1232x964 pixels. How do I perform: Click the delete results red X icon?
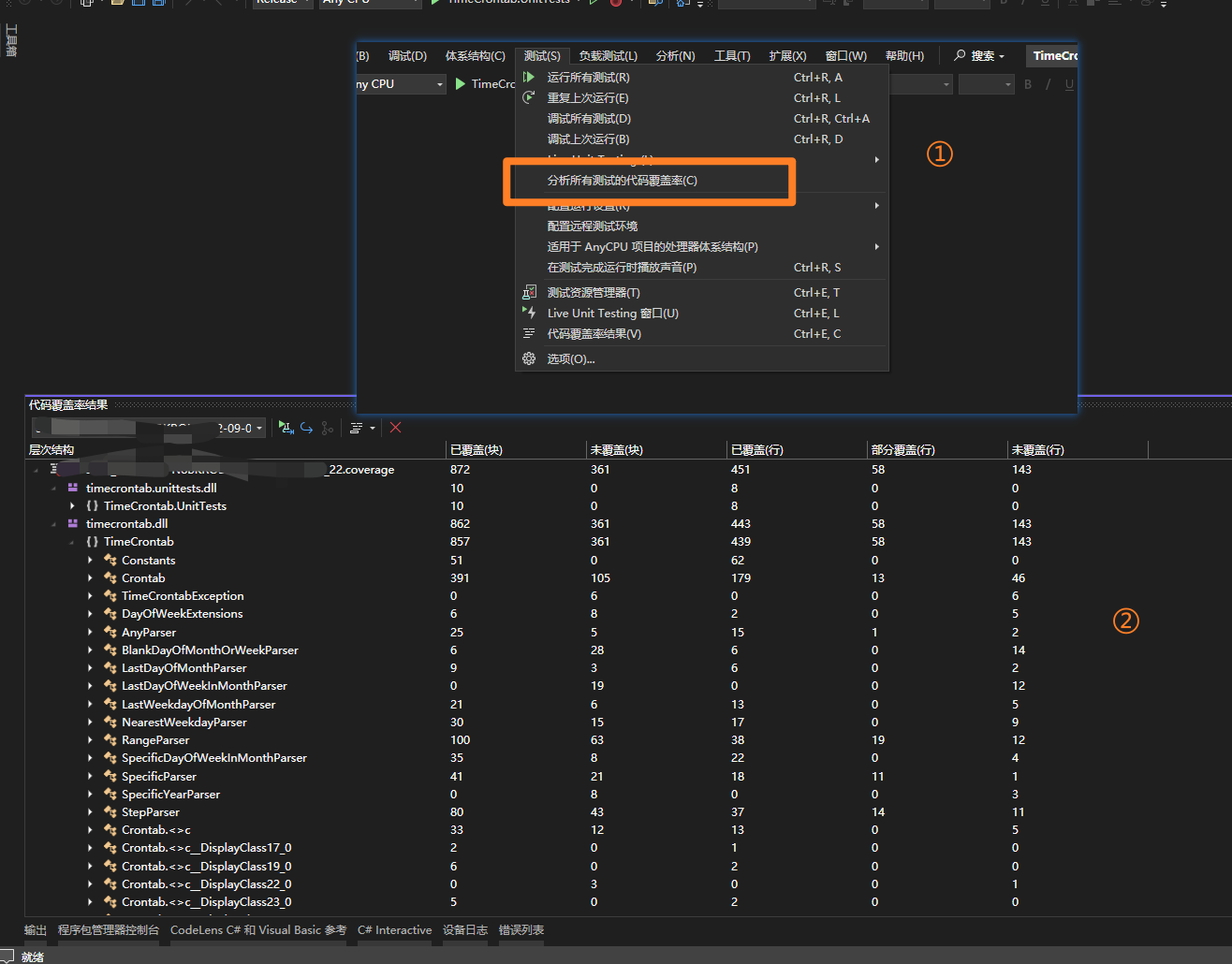(x=395, y=428)
